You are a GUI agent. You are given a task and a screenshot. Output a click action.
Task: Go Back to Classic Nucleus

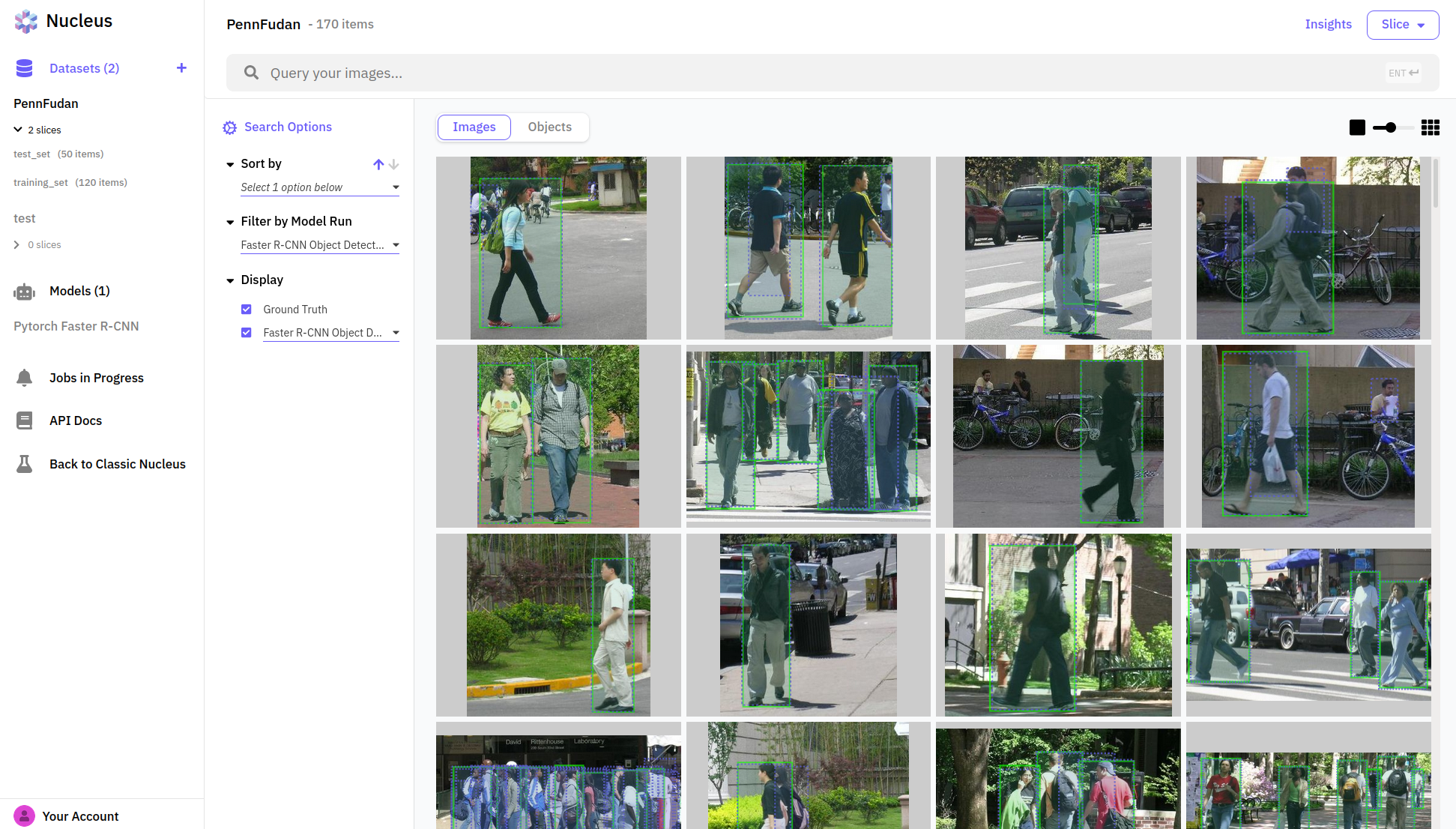pyautogui.click(x=118, y=464)
